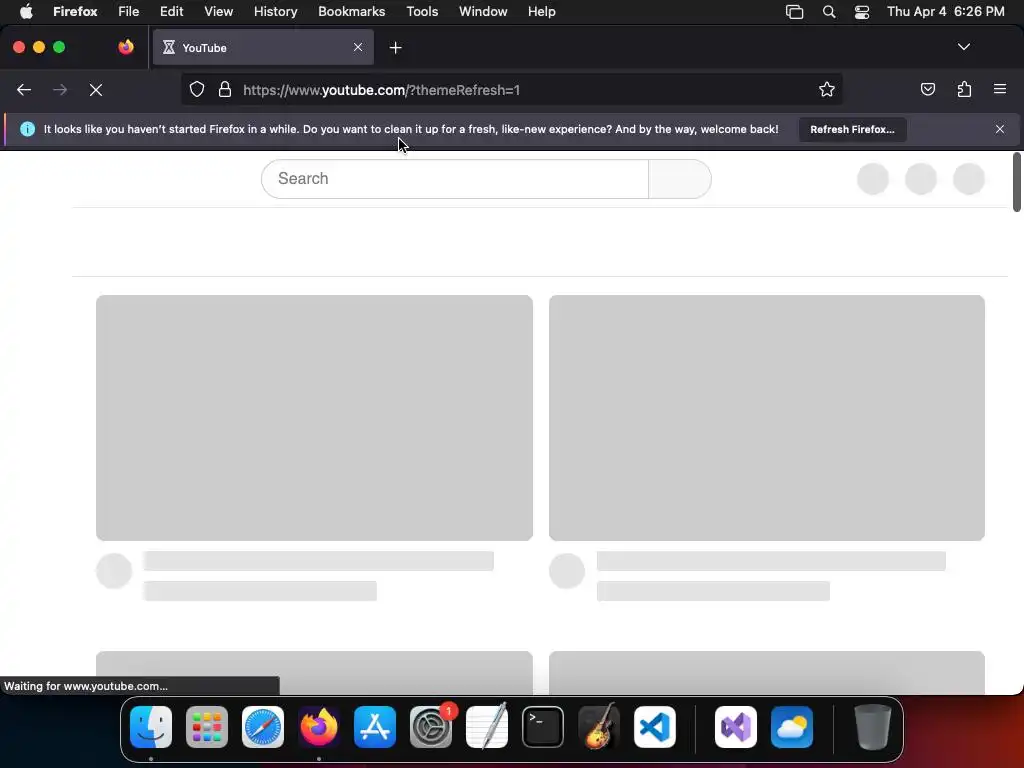This screenshot has height=768, width=1024.
Task: Open the Tools menu
Action: click(422, 12)
